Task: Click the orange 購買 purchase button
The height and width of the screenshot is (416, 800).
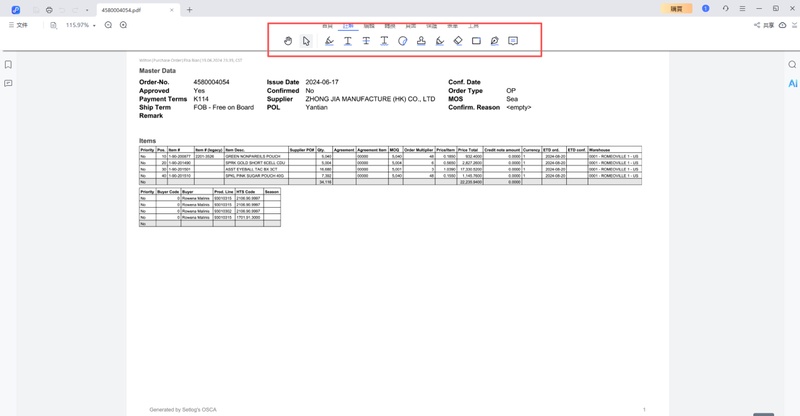Action: click(677, 9)
